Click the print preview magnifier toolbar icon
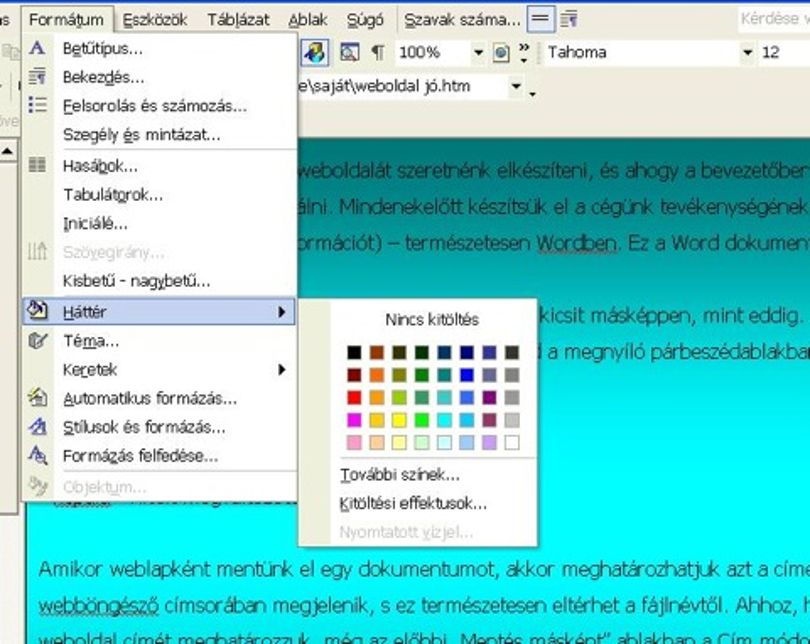Viewport: 810px width, 644px height. [349, 52]
